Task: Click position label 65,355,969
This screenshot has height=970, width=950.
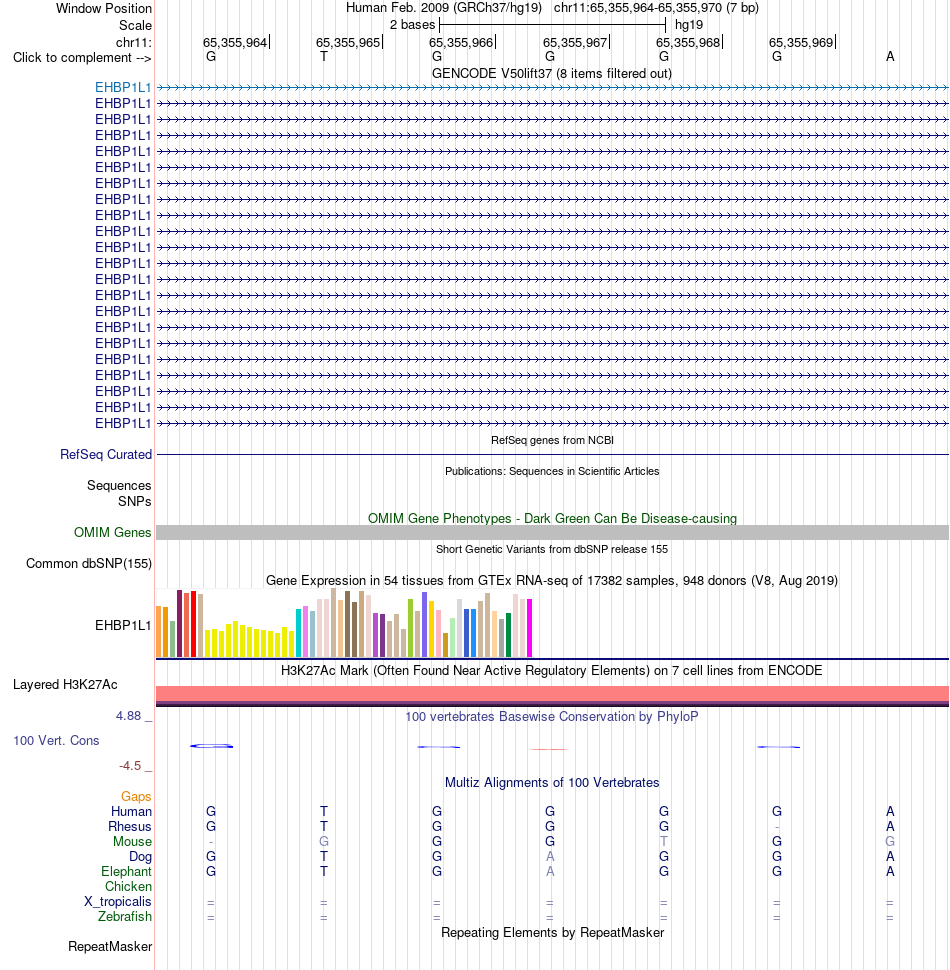Action: (x=802, y=42)
